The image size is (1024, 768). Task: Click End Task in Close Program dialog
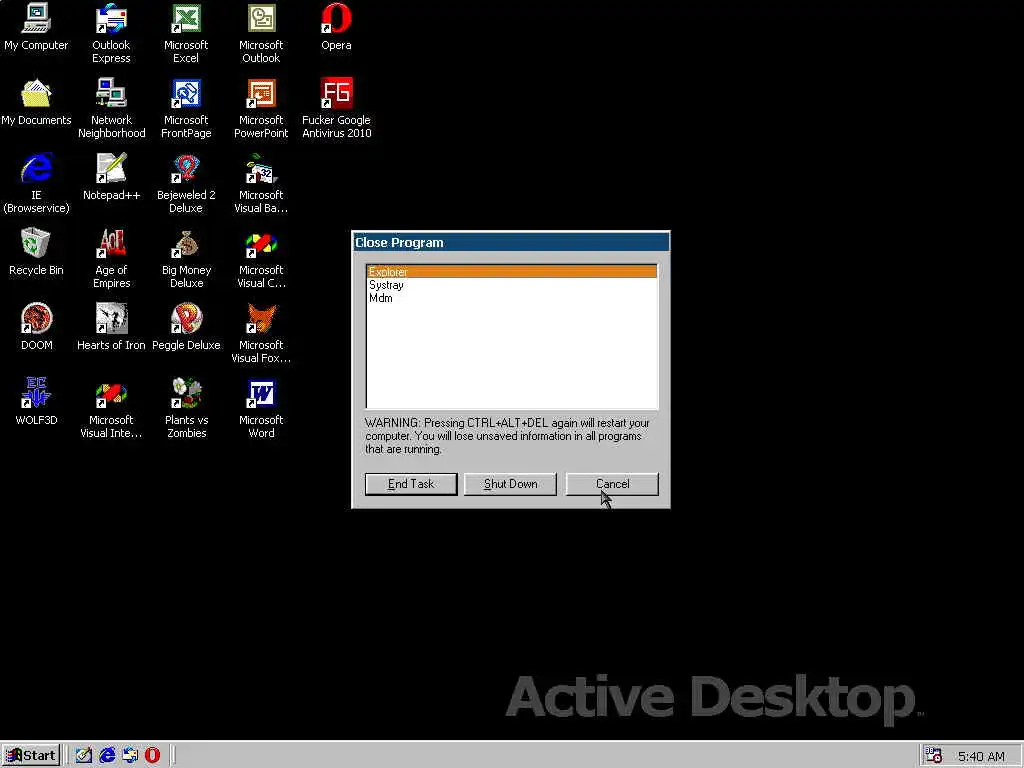tap(411, 484)
